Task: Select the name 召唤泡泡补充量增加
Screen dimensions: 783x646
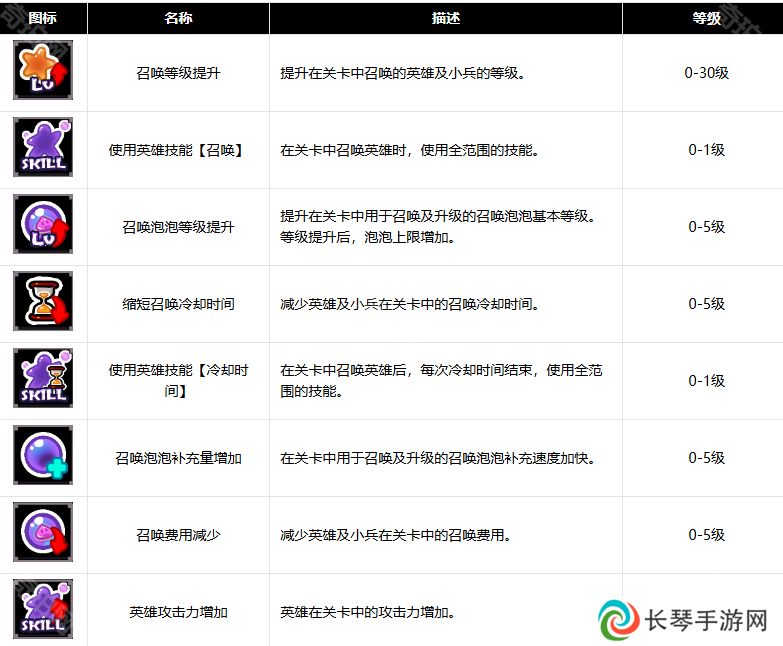Action: pyautogui.click(x=178, y=458)
